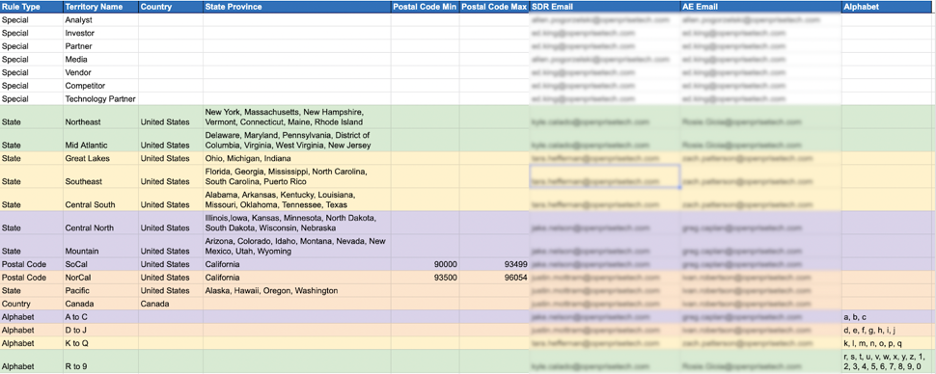This screenshot has width=936, height=374.
Task: Select the 93499 postal code max cell
Action: click(x=494, y=264)
